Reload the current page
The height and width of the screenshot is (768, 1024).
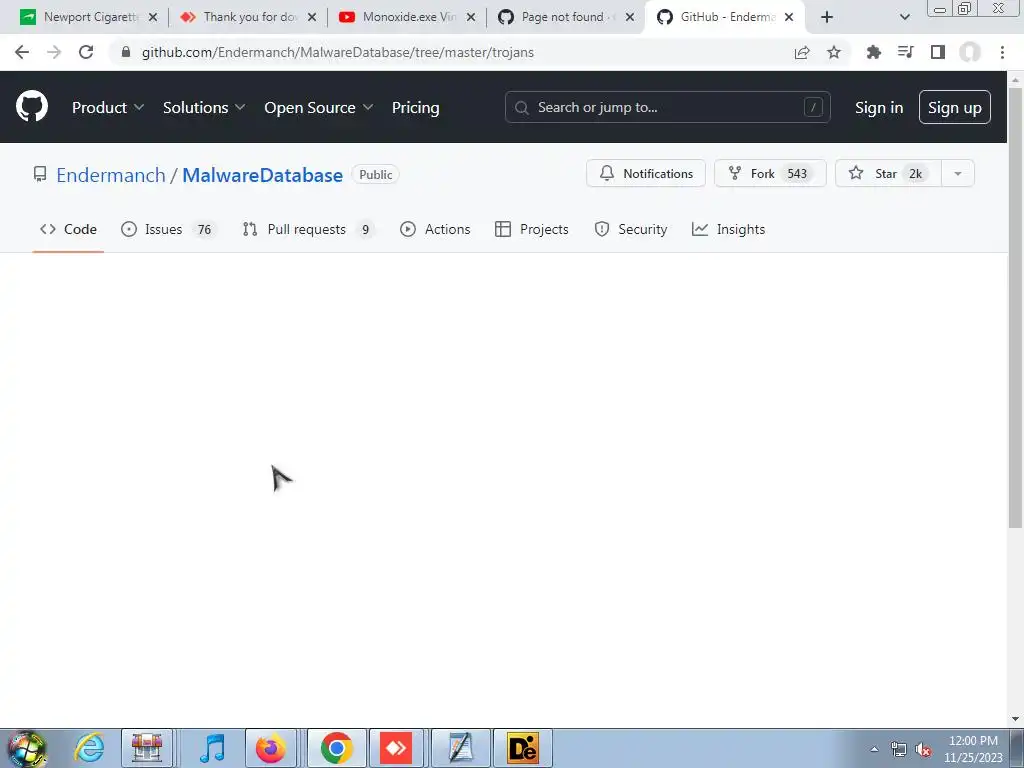tap(86, 52)
